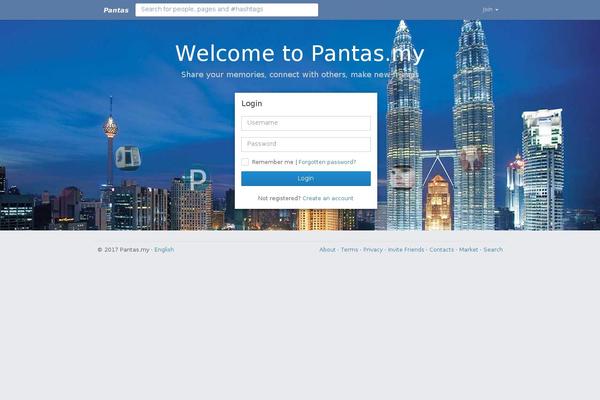This screenshot has height=400, width=600.
Task: Click the Password field
Action: (306, 144)
